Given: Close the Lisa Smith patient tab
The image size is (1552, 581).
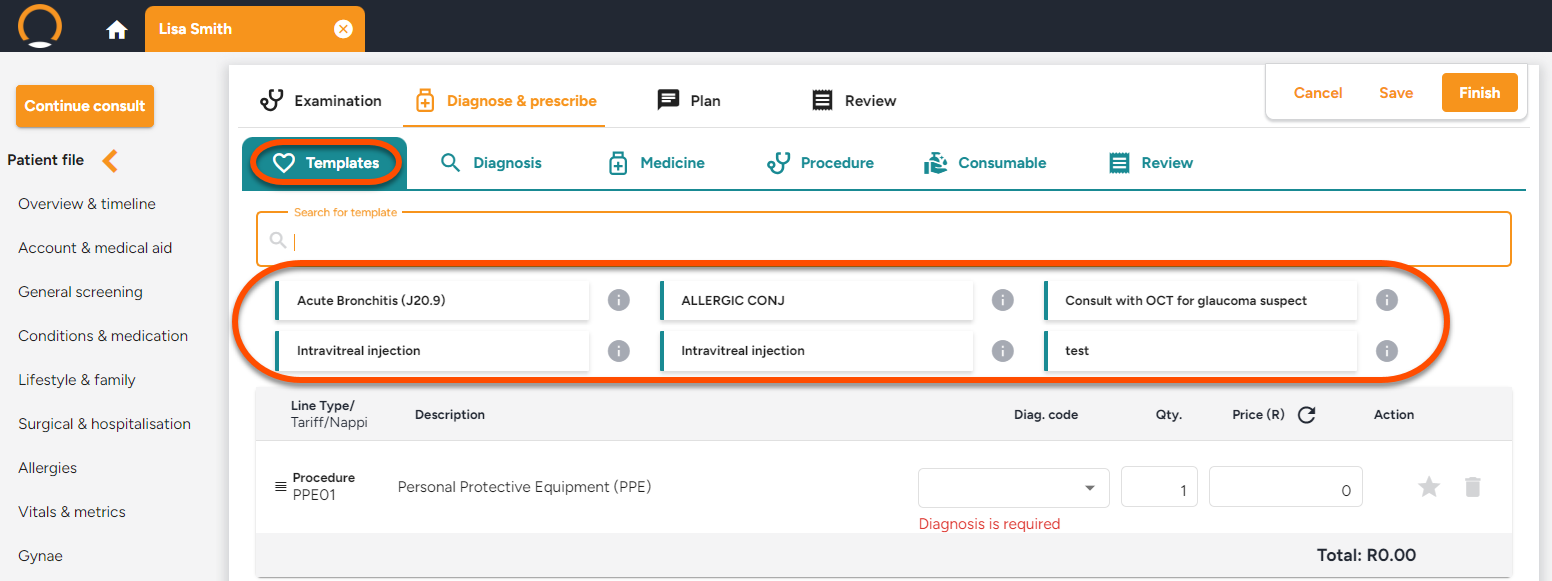Looking at the screenshot, I should pyautogui.click(x=343, y=29).
